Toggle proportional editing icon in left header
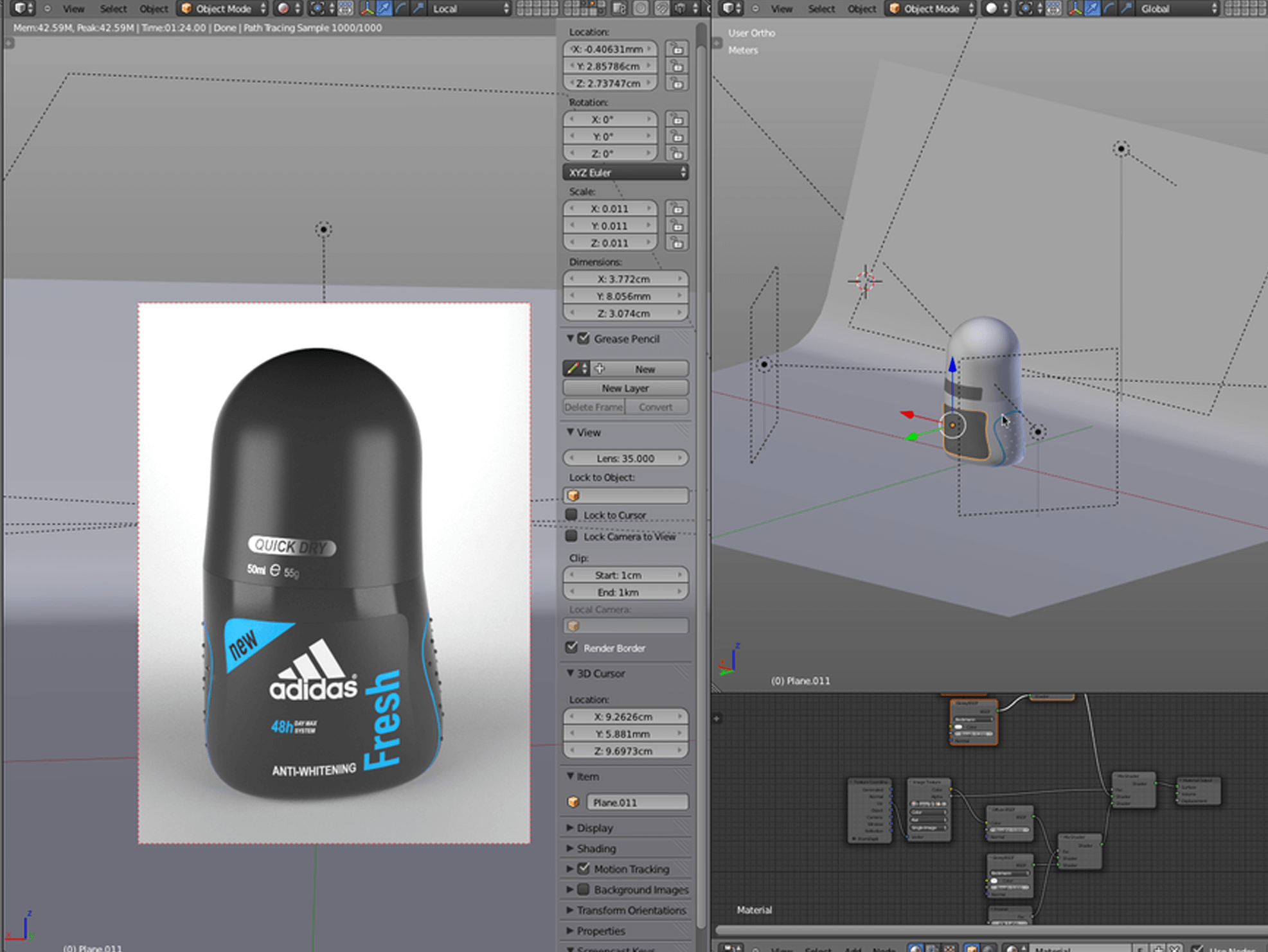1268x952 pixels. pos(641,8)
